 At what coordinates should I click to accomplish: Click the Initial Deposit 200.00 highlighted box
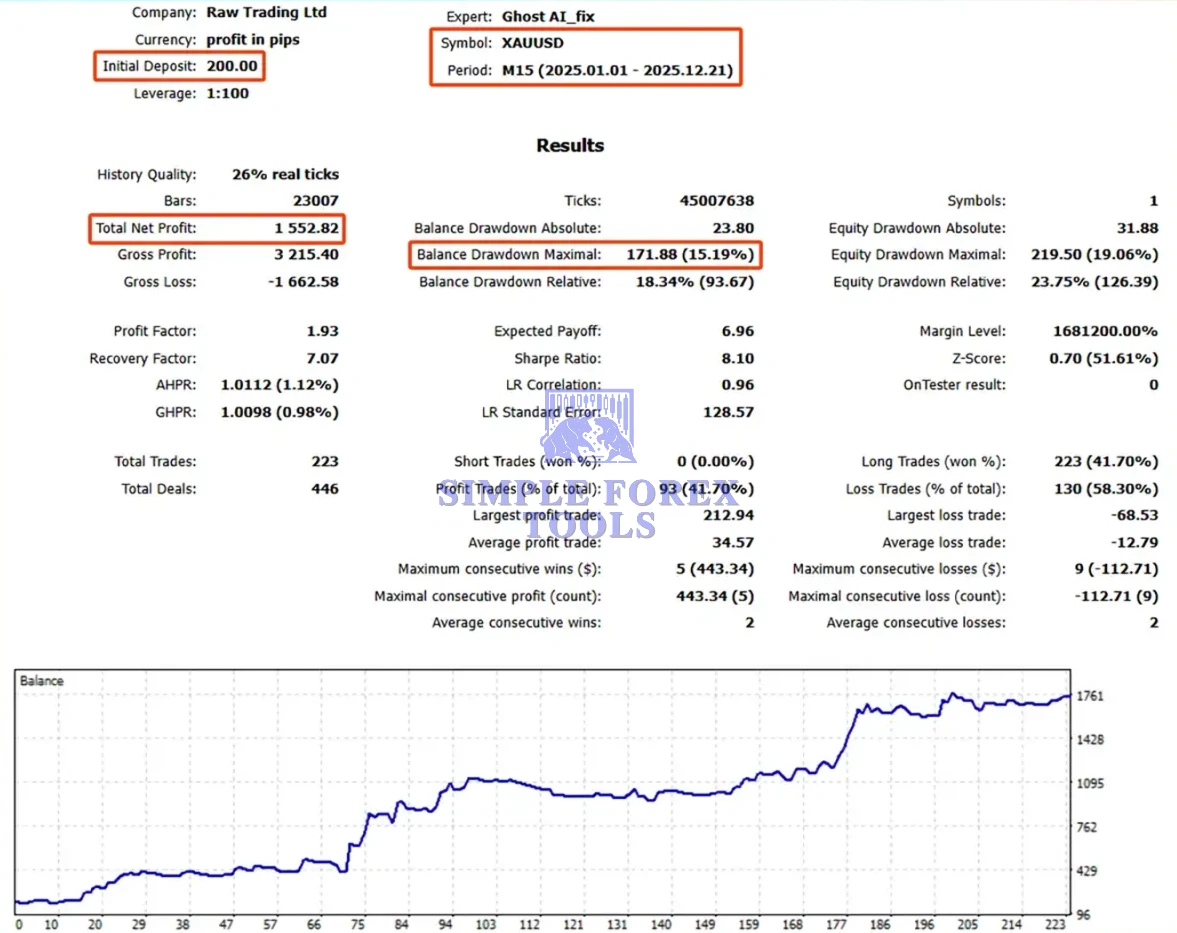[x=180, y=67]
